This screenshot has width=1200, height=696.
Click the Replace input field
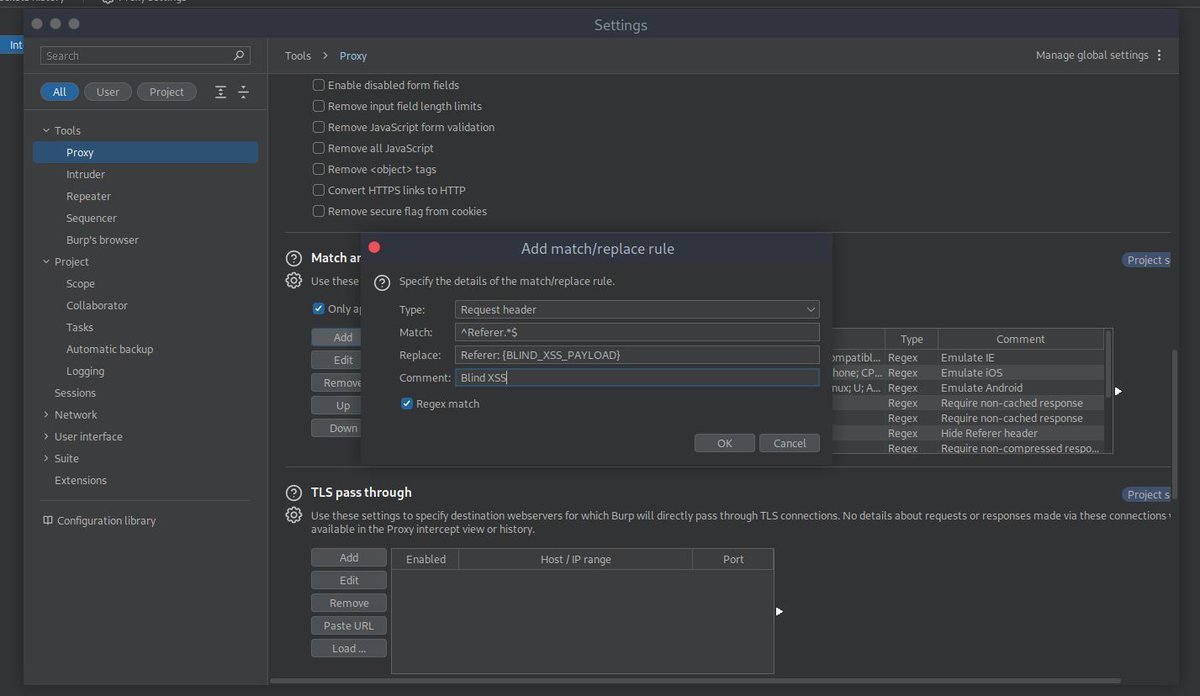[637, 355]
